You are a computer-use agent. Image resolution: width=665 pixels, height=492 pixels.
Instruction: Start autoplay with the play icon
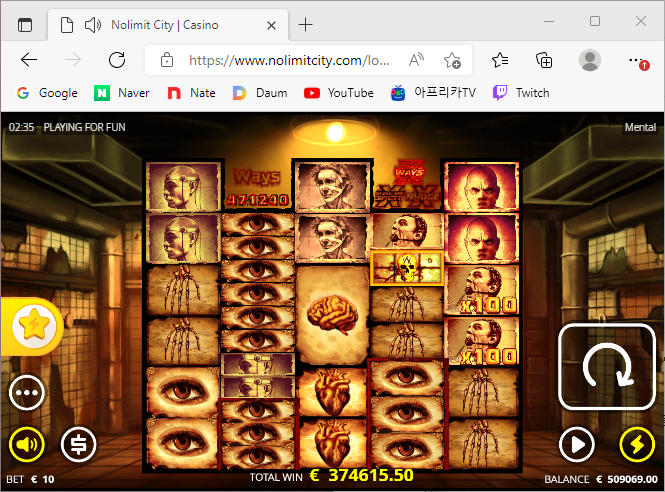point(576,444)
